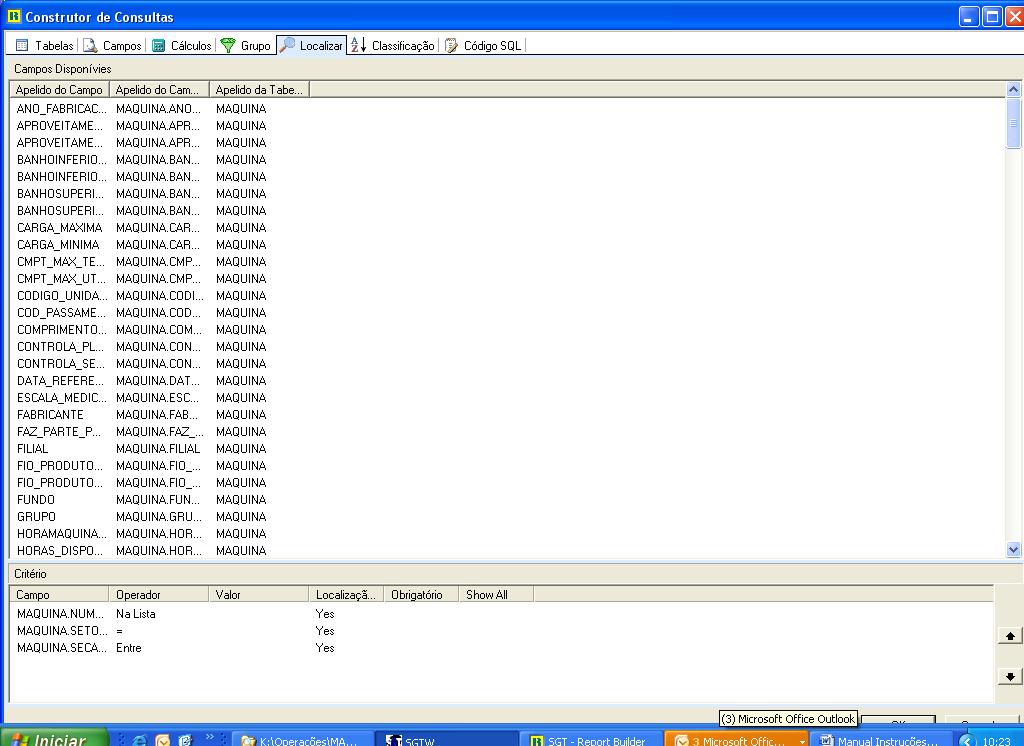Select the MAQUINA.NUM criterion with Na Lista operator
The image size is (1024, 746).
[x=60, y=613]
